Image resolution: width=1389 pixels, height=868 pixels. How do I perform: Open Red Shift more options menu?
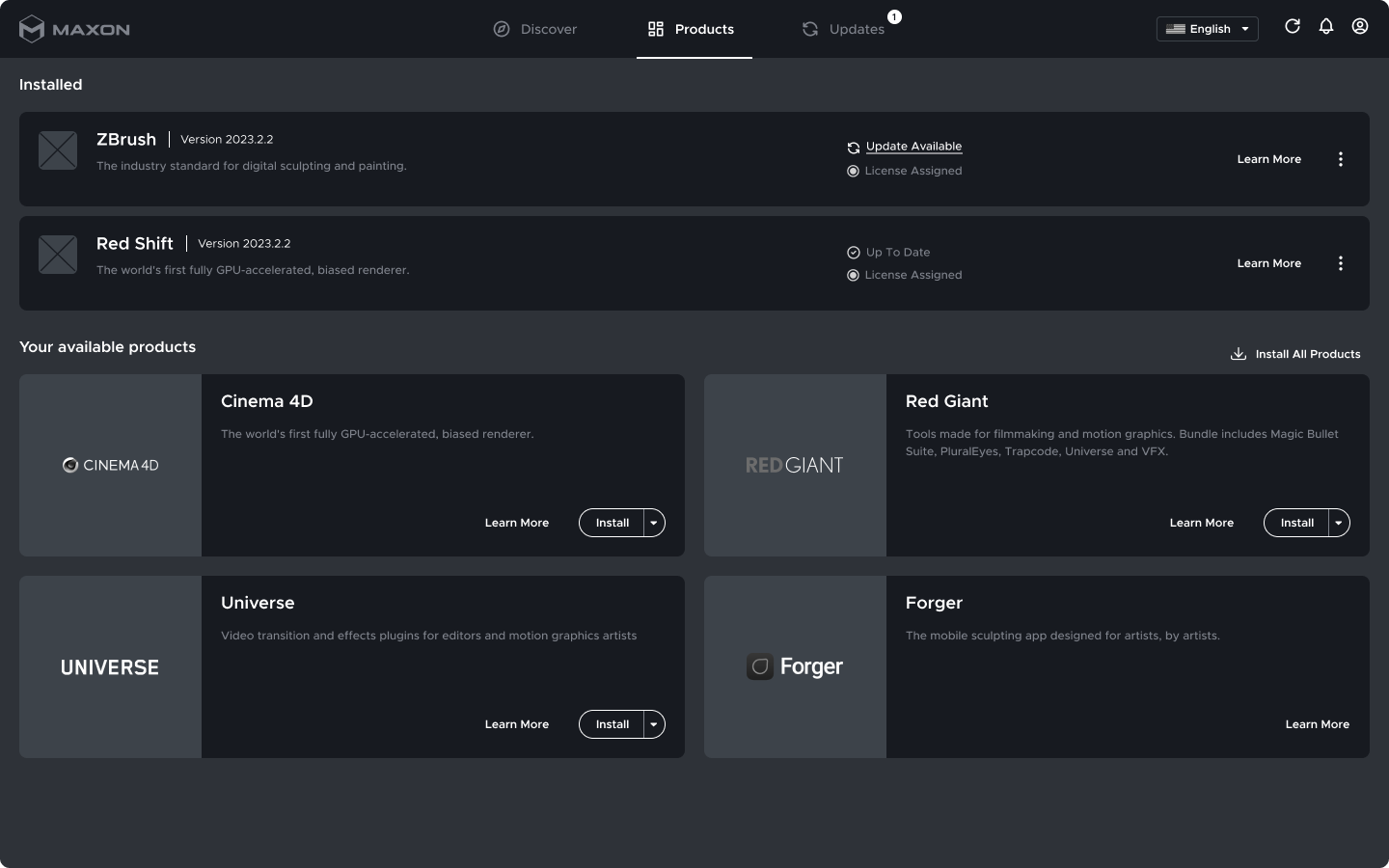pyautogui.click(x=1341, y=263)
